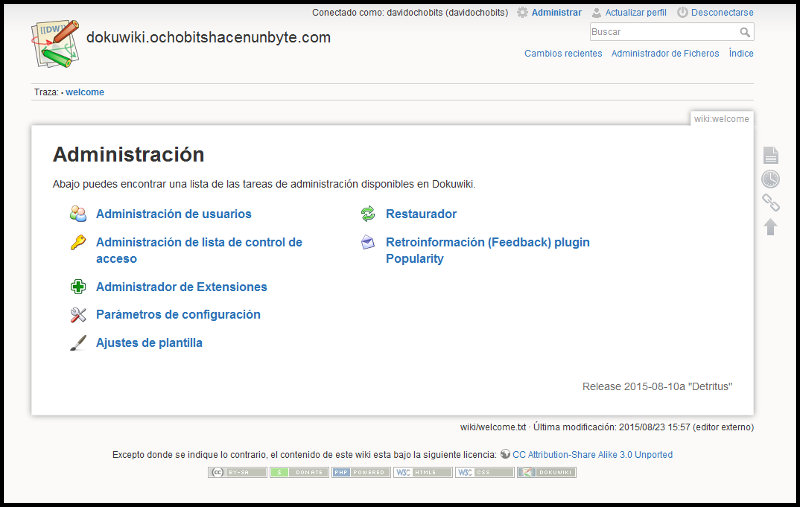Open Administración de lista de control de acceso
800x507 pixels.
[x=199, y=250]
